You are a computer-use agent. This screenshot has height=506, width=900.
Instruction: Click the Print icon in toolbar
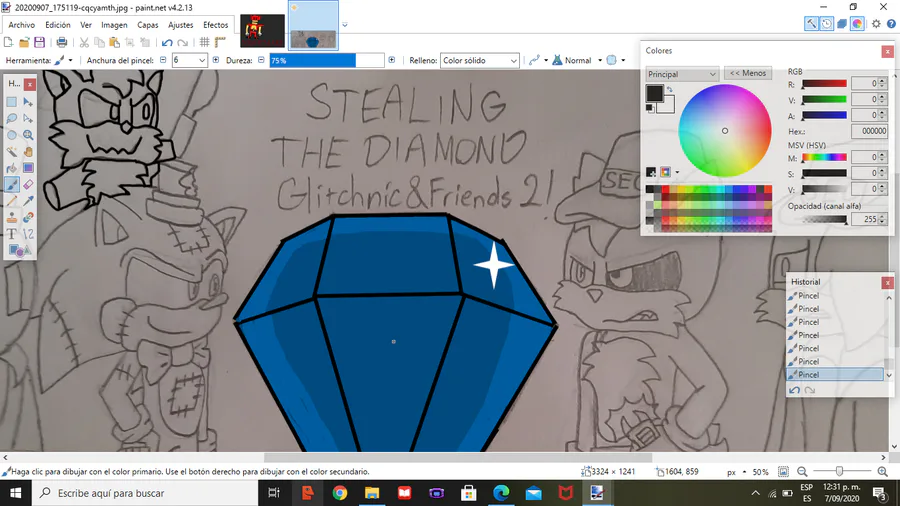(x=61, y=42)
